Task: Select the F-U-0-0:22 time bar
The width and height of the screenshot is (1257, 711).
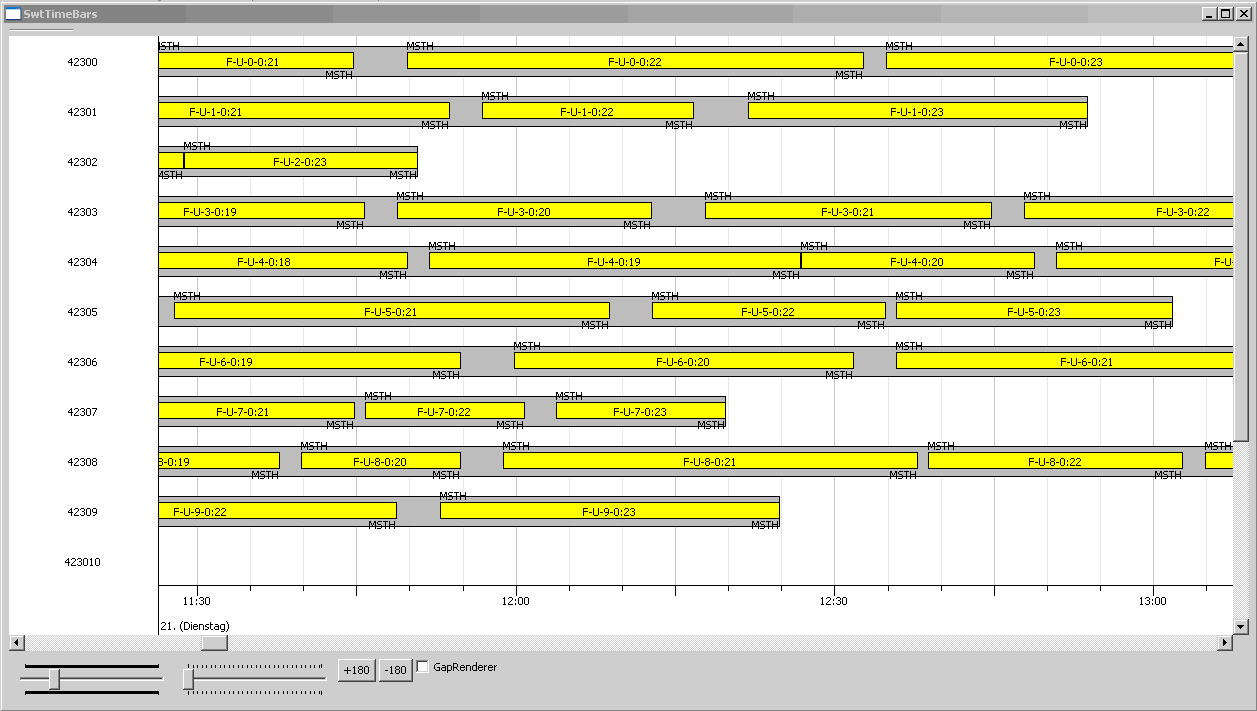Action: click(635, 61)
